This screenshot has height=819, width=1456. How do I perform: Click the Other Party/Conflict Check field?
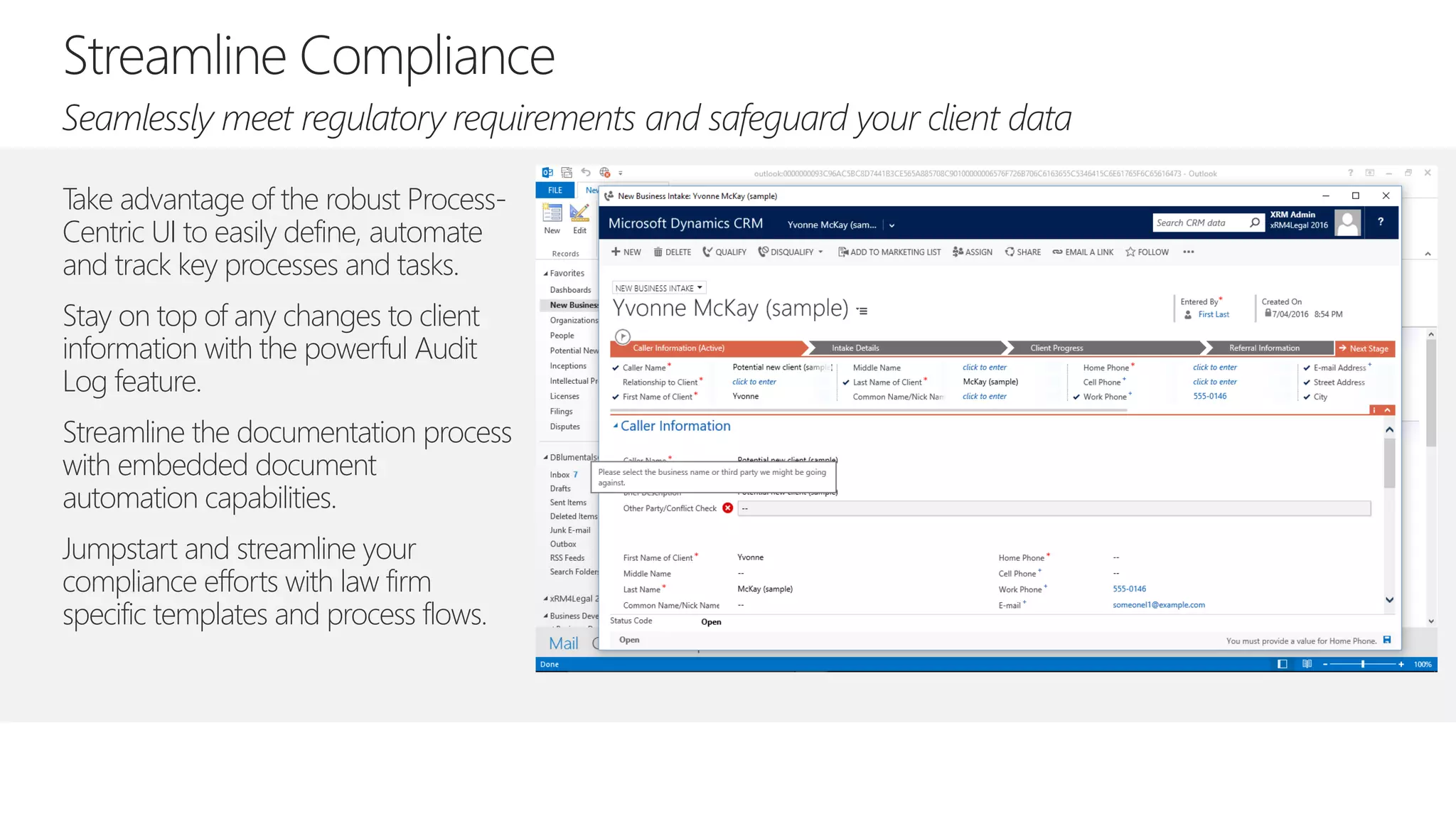click(1054, 508)
